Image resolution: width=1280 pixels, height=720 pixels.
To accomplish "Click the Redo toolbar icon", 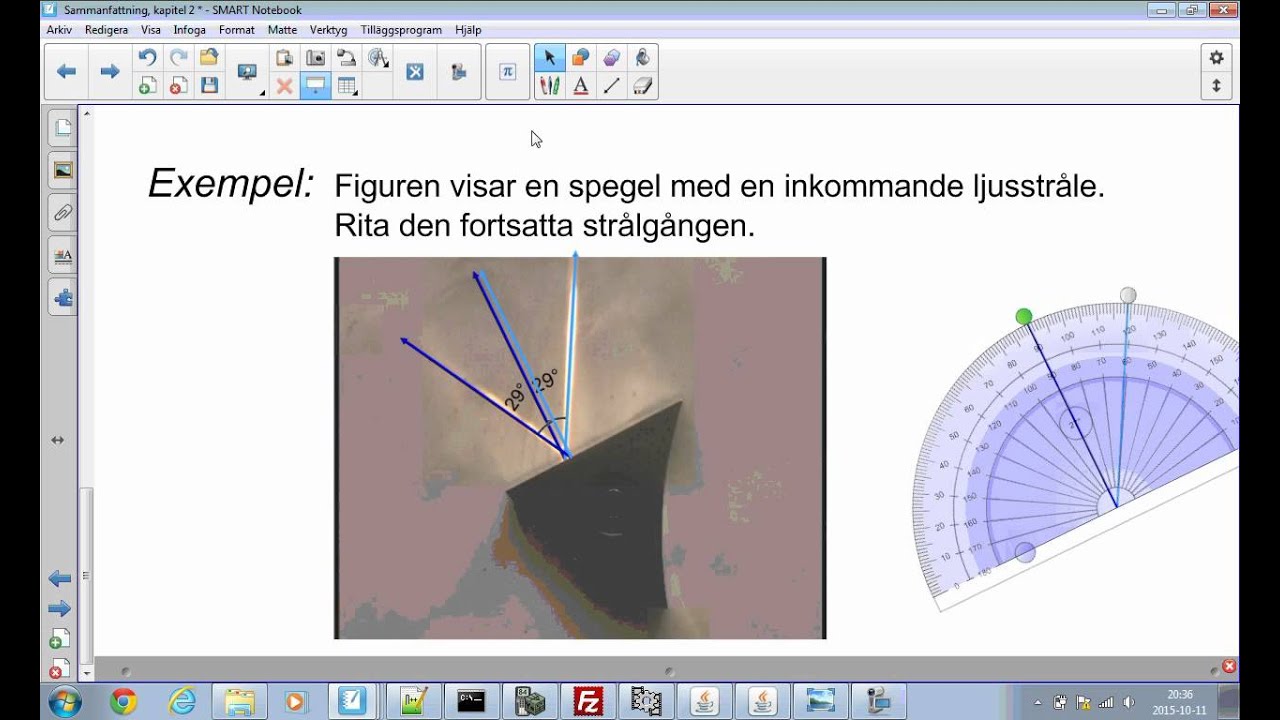I will click(x=178, y=57).
